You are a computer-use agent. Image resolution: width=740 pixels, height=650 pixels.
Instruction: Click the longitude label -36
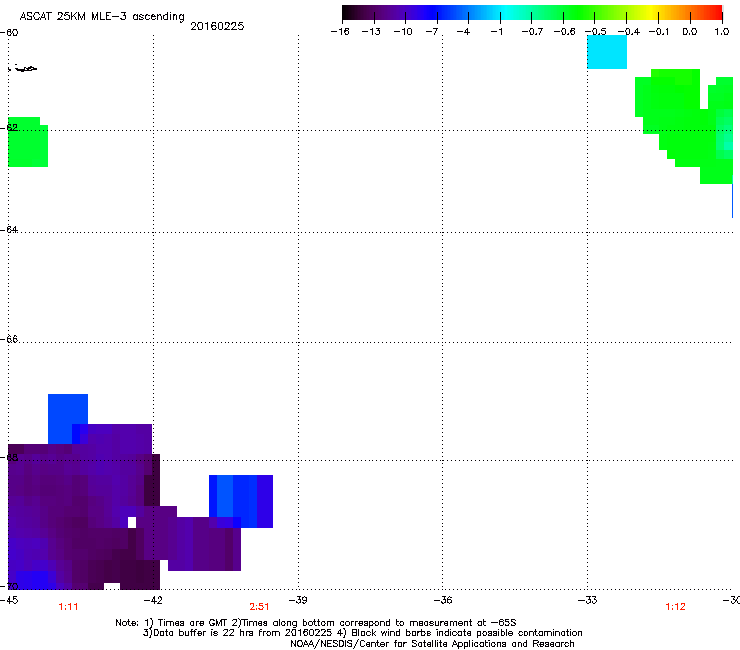coord(443,600)
